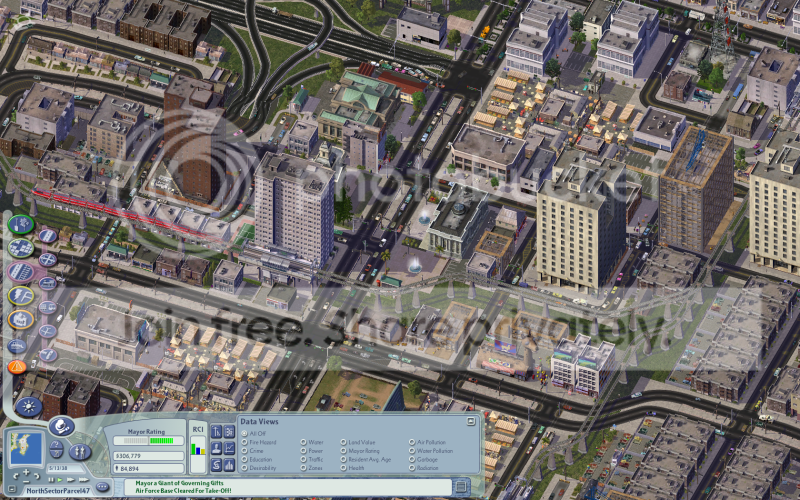800x500 pixels.
Task: Pause the simulation
Action: coord(51,480)
